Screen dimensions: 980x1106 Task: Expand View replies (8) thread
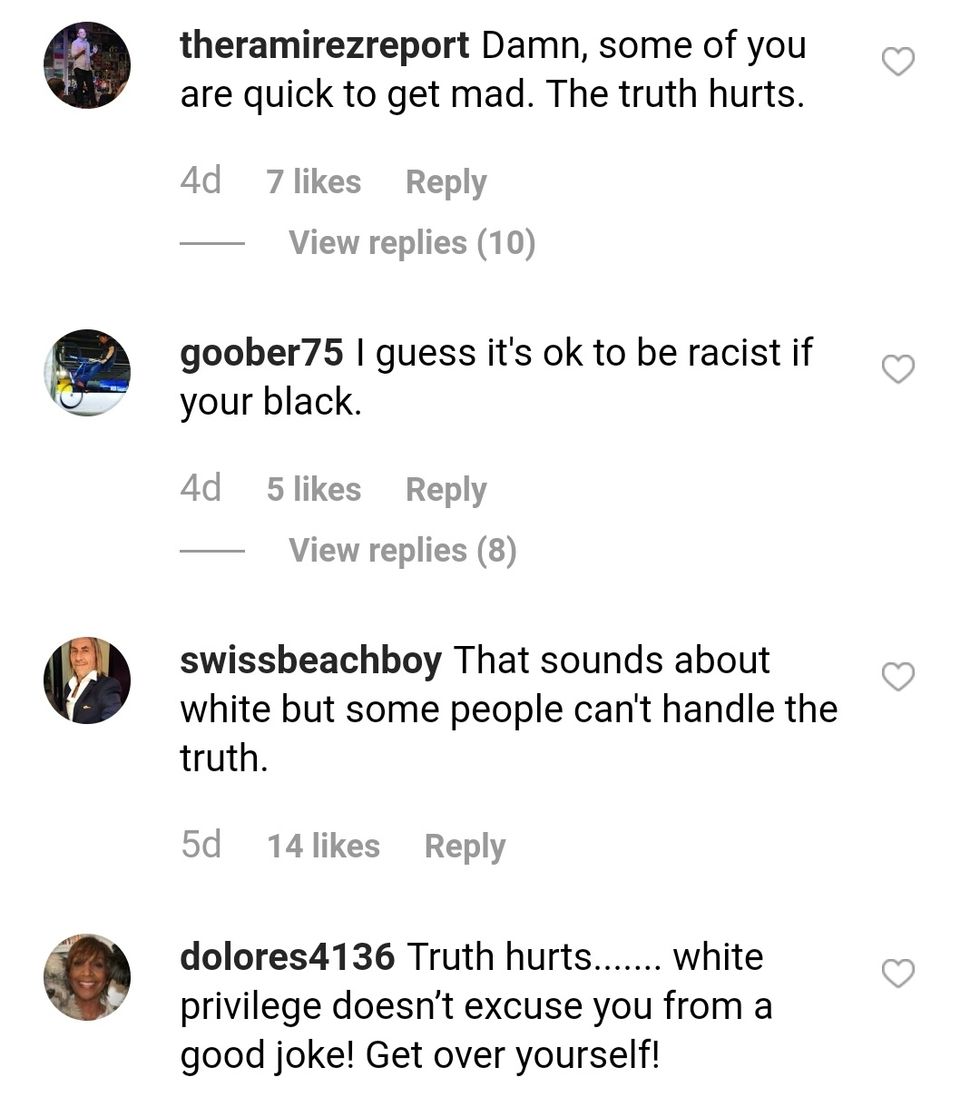coord(403,550)
